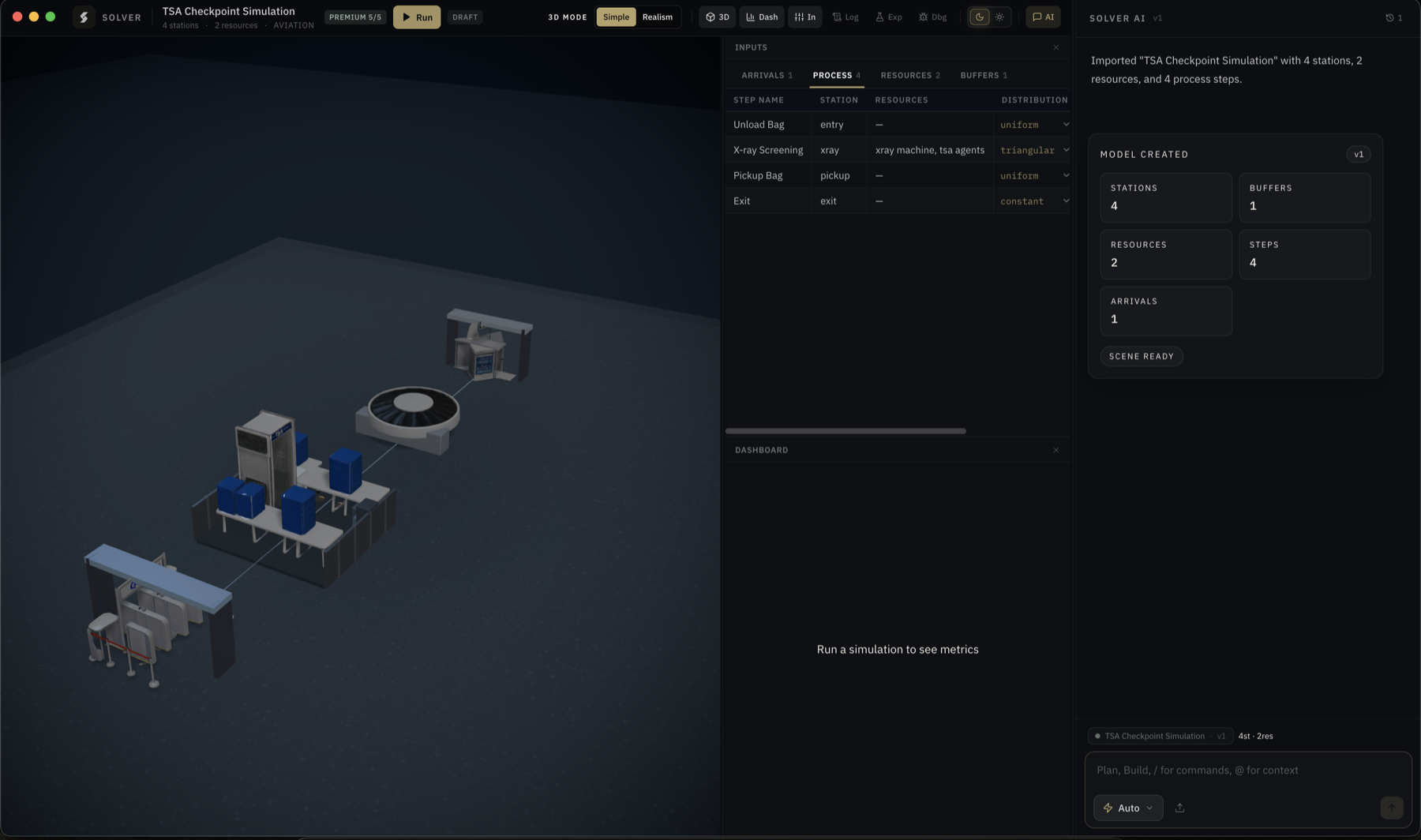The width and height of the screenshot is (1421, 840).
Task: Click the Buffers count card
Action: pyautogui.click(x=1305, y=197)
